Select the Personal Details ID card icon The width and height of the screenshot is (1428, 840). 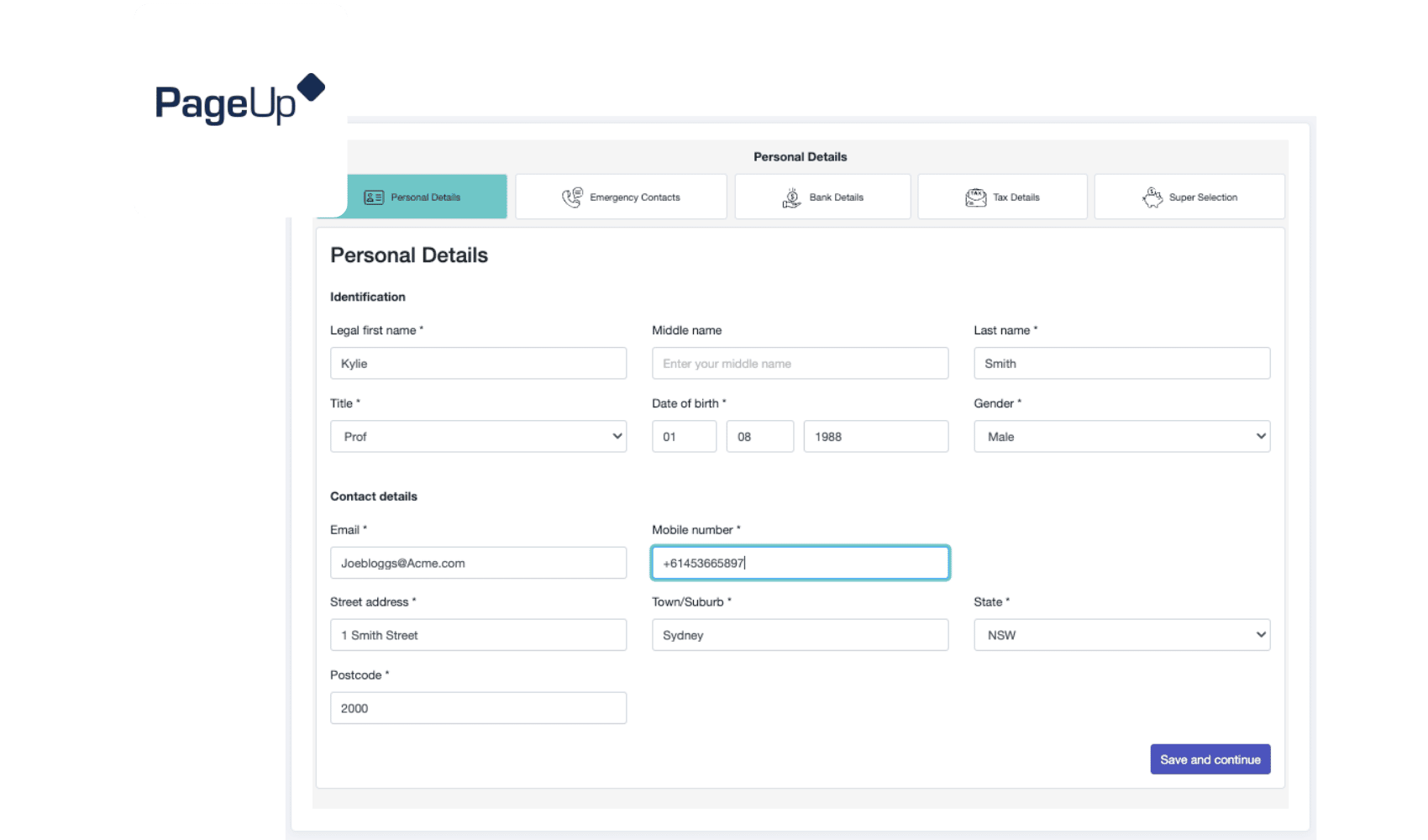pyautogui.click(x=372, y=197)
